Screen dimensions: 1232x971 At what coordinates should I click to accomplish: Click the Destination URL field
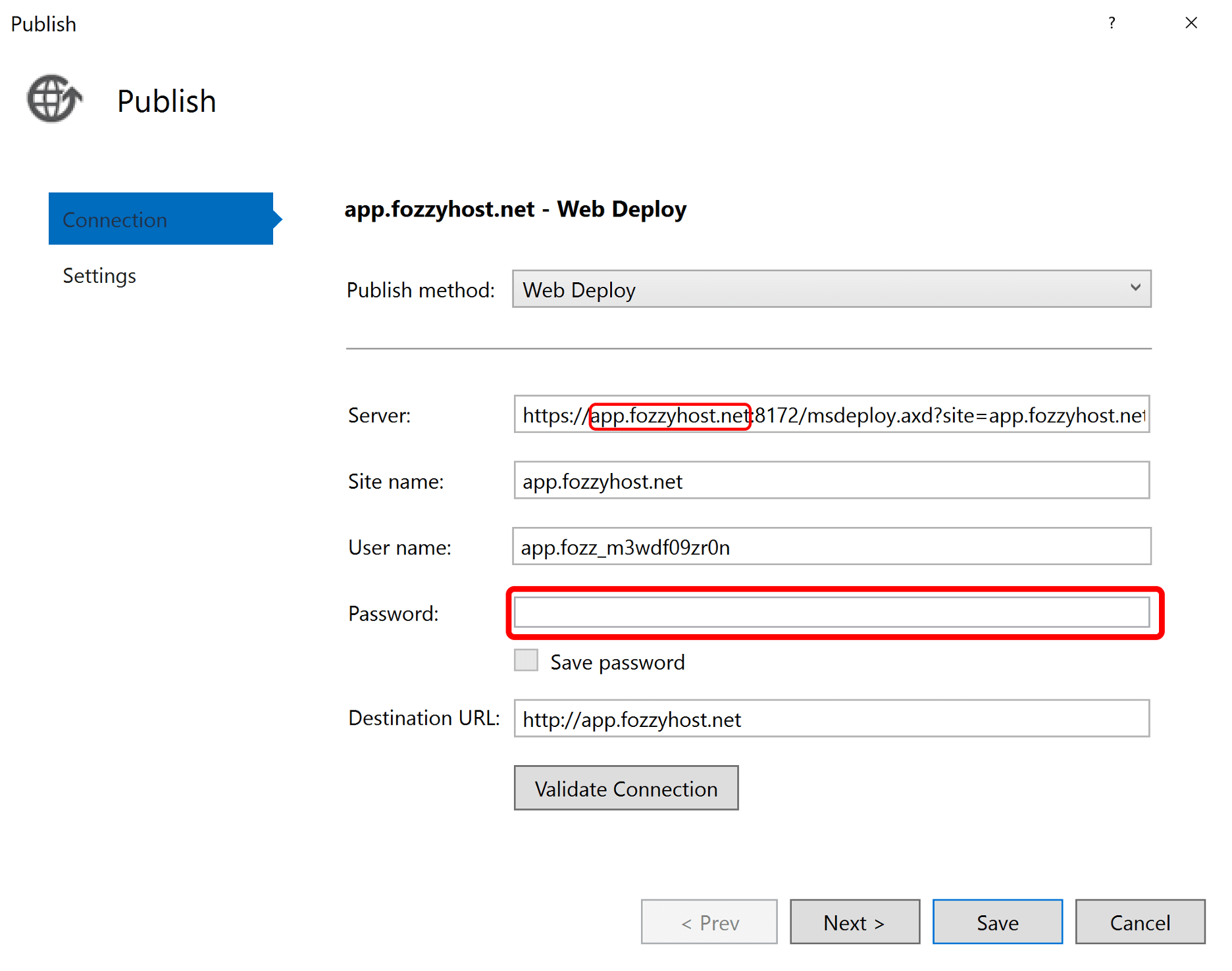coord(832,719)
